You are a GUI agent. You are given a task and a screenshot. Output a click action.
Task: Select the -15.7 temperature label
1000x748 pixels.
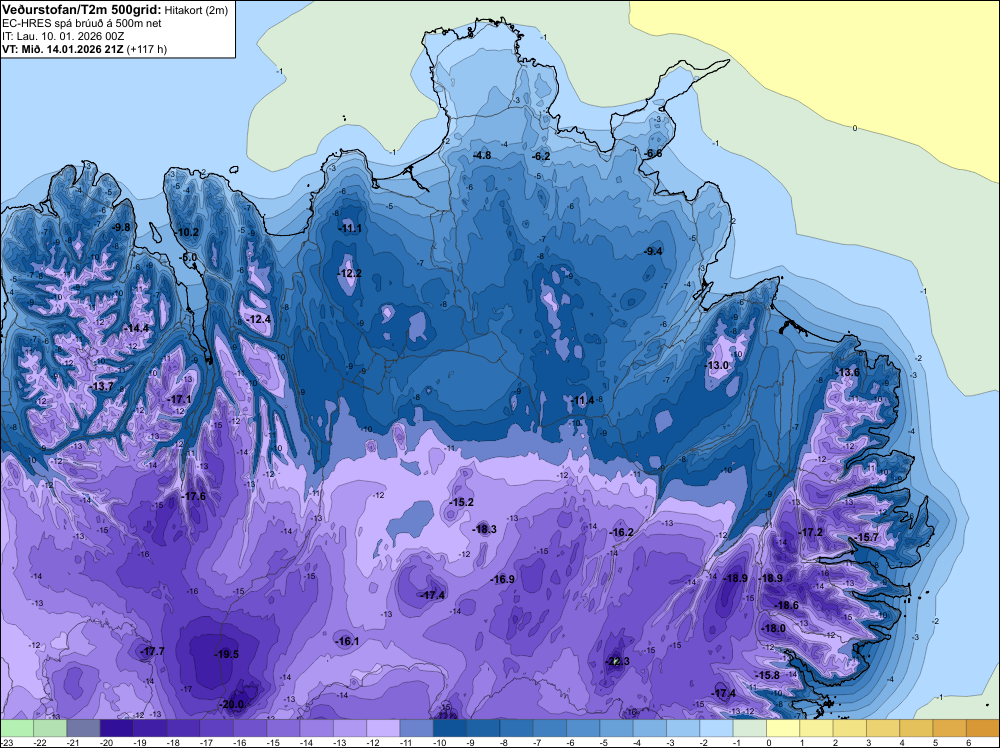867,537
